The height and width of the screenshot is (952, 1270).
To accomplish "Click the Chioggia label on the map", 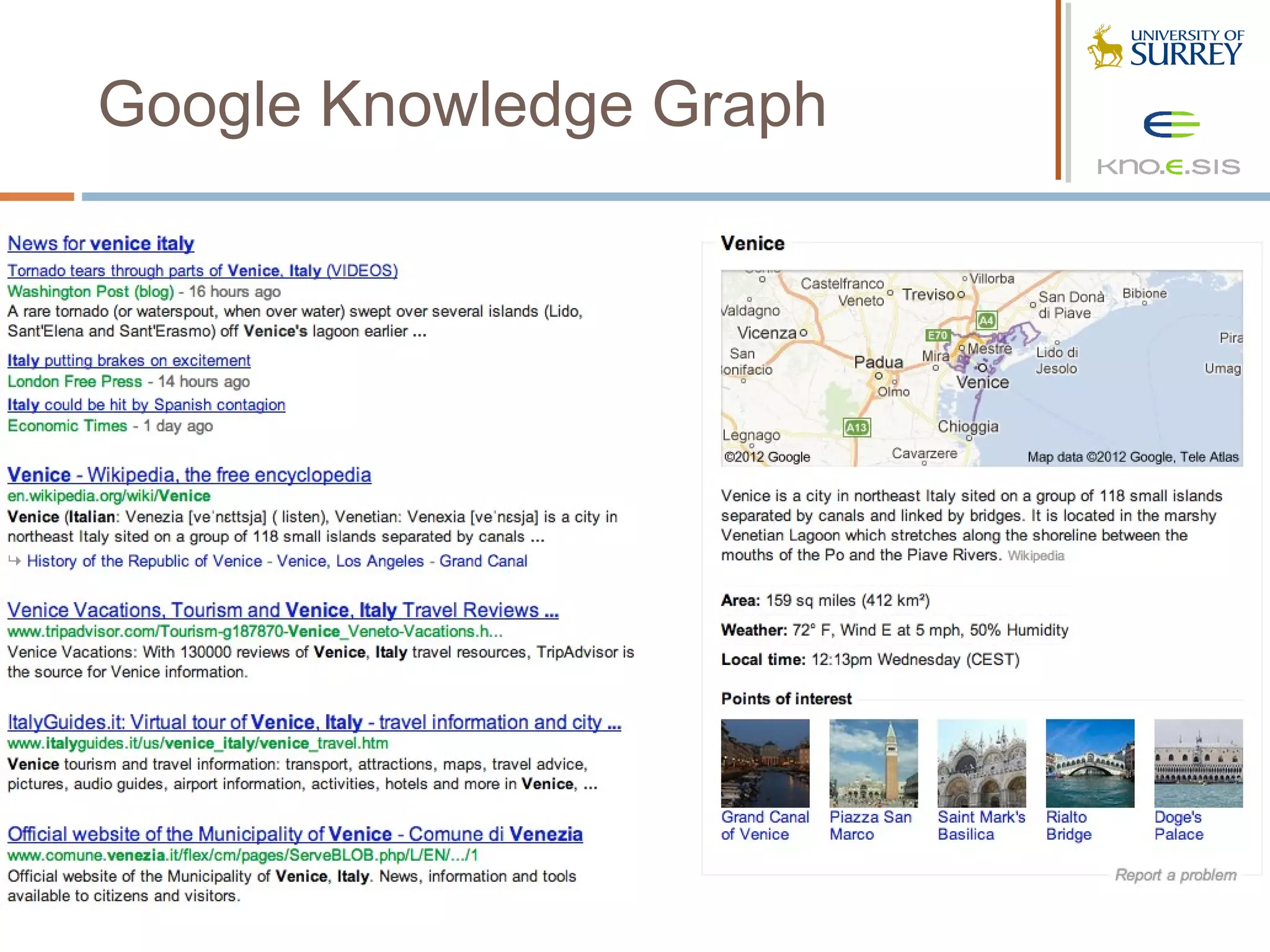I will click(x=968, y=426).
